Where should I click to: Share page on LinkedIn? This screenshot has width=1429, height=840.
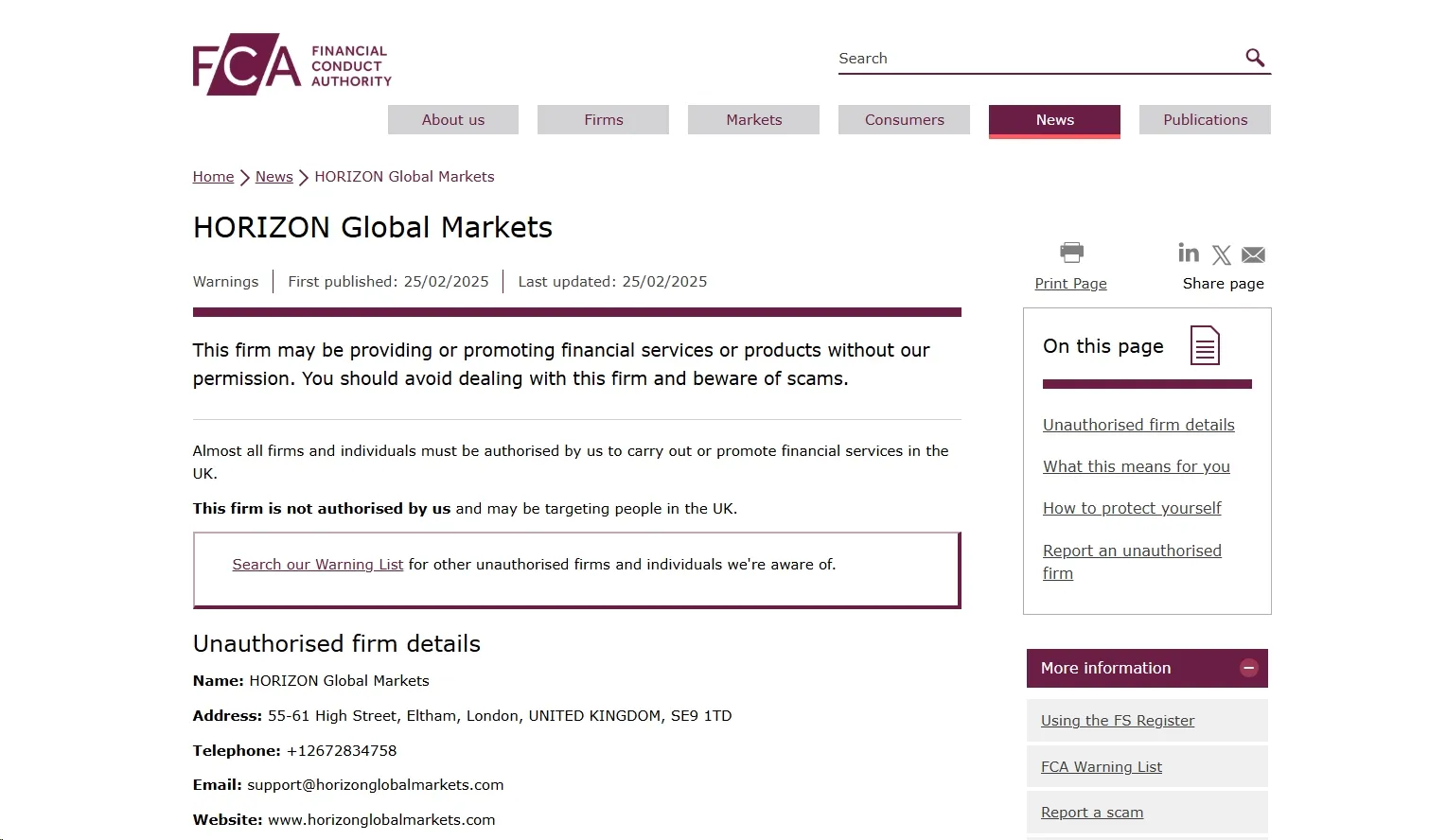point(1189,253)
